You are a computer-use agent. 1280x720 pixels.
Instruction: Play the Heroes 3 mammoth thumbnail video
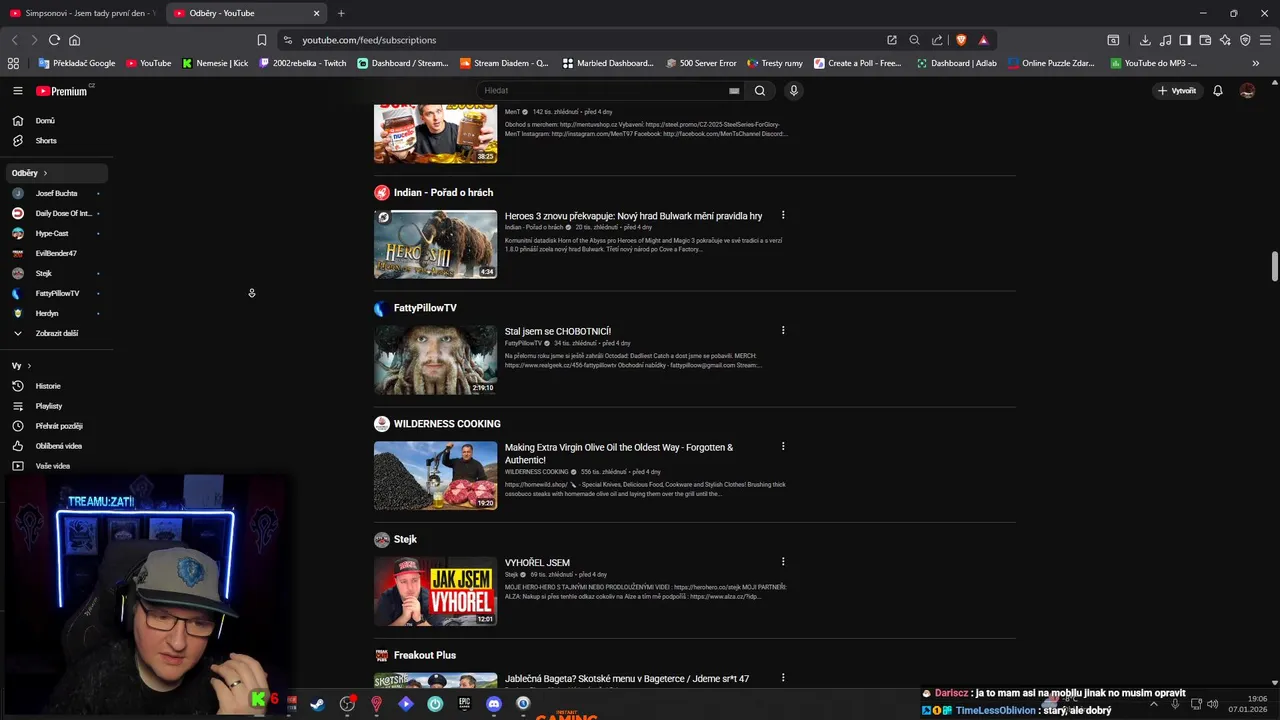point(435,244)
